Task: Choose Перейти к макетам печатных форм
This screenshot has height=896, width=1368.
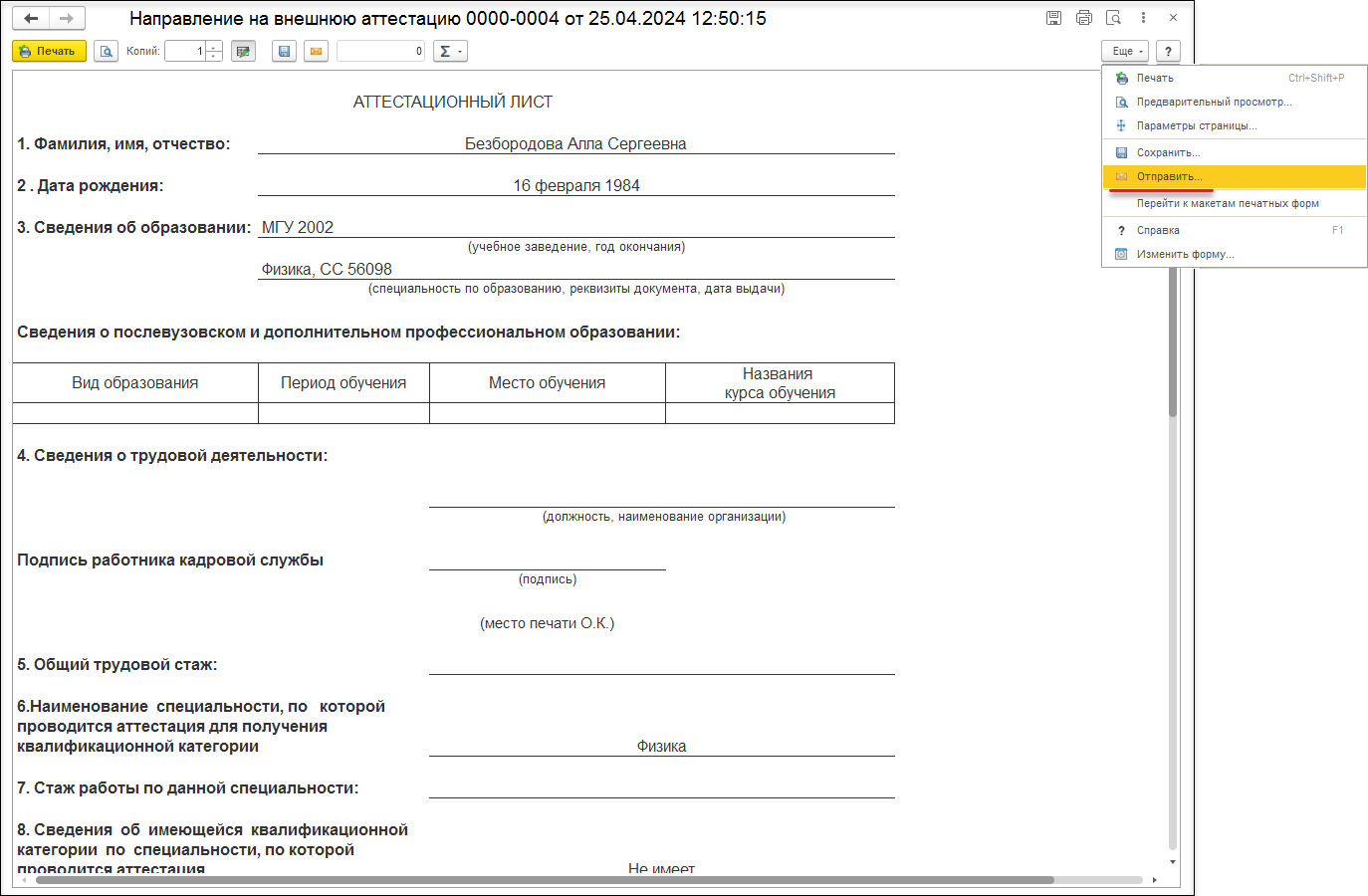Action: (x=1235, y=203)
